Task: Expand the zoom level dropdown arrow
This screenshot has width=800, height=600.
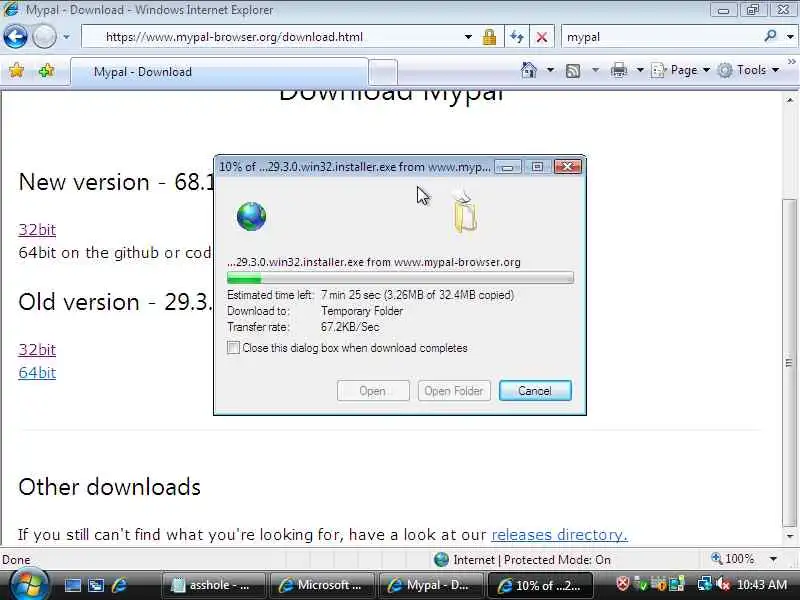Action: point(773,560)
